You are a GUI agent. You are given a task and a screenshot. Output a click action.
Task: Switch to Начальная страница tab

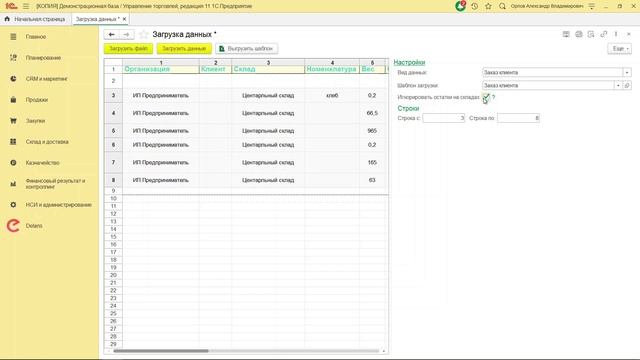(x=36, y=19)
